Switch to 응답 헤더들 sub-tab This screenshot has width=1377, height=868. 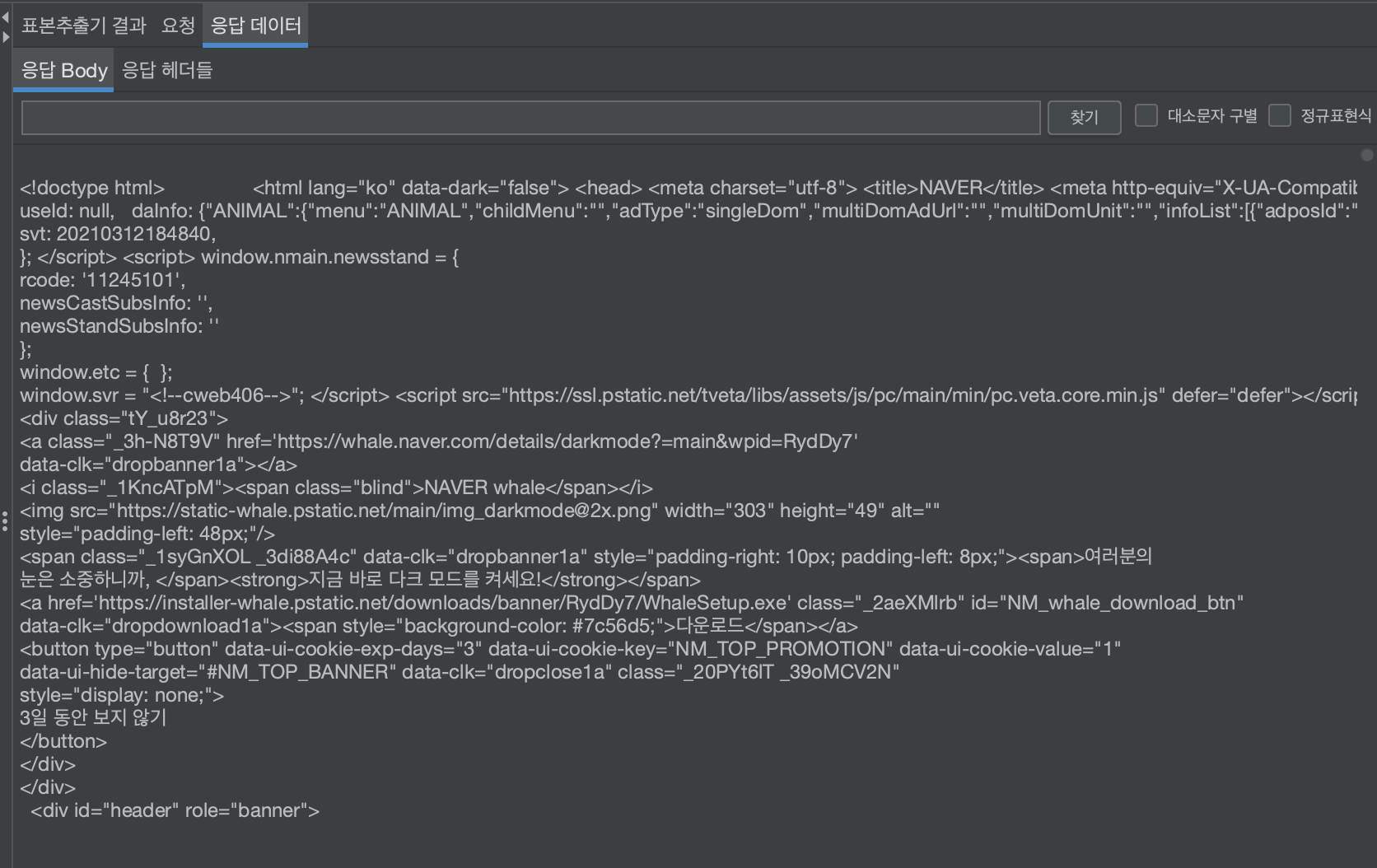click(x=167, y=70)
